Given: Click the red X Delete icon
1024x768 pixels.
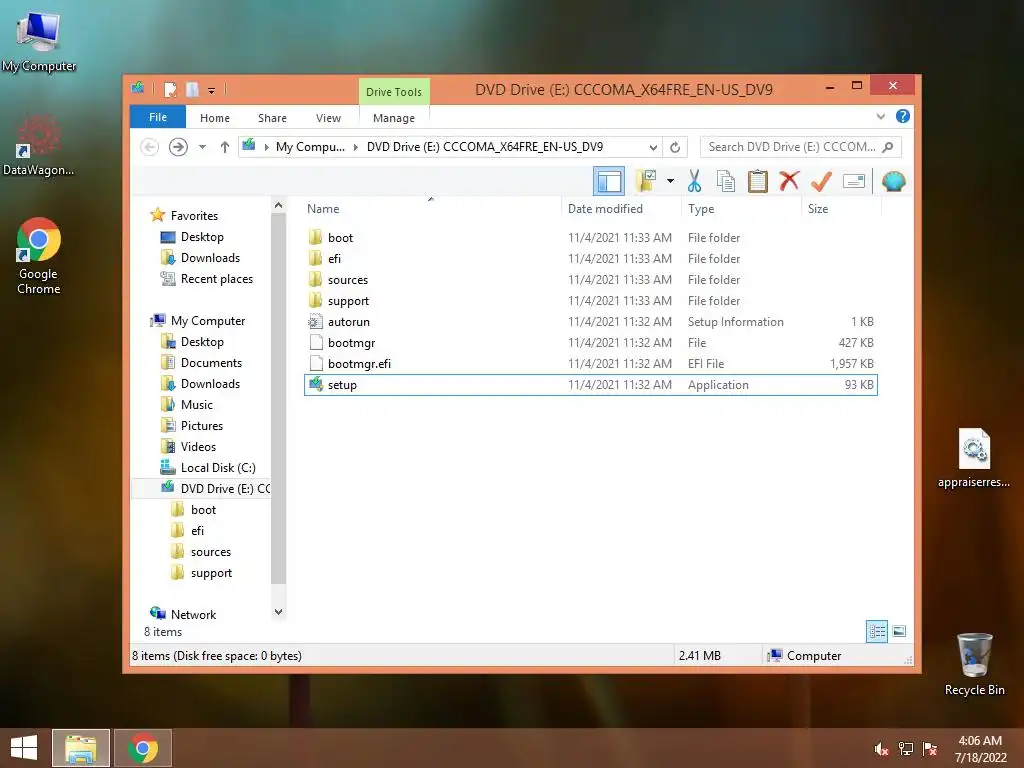Looking at the screenshot, I should click(x=789, y=181).
